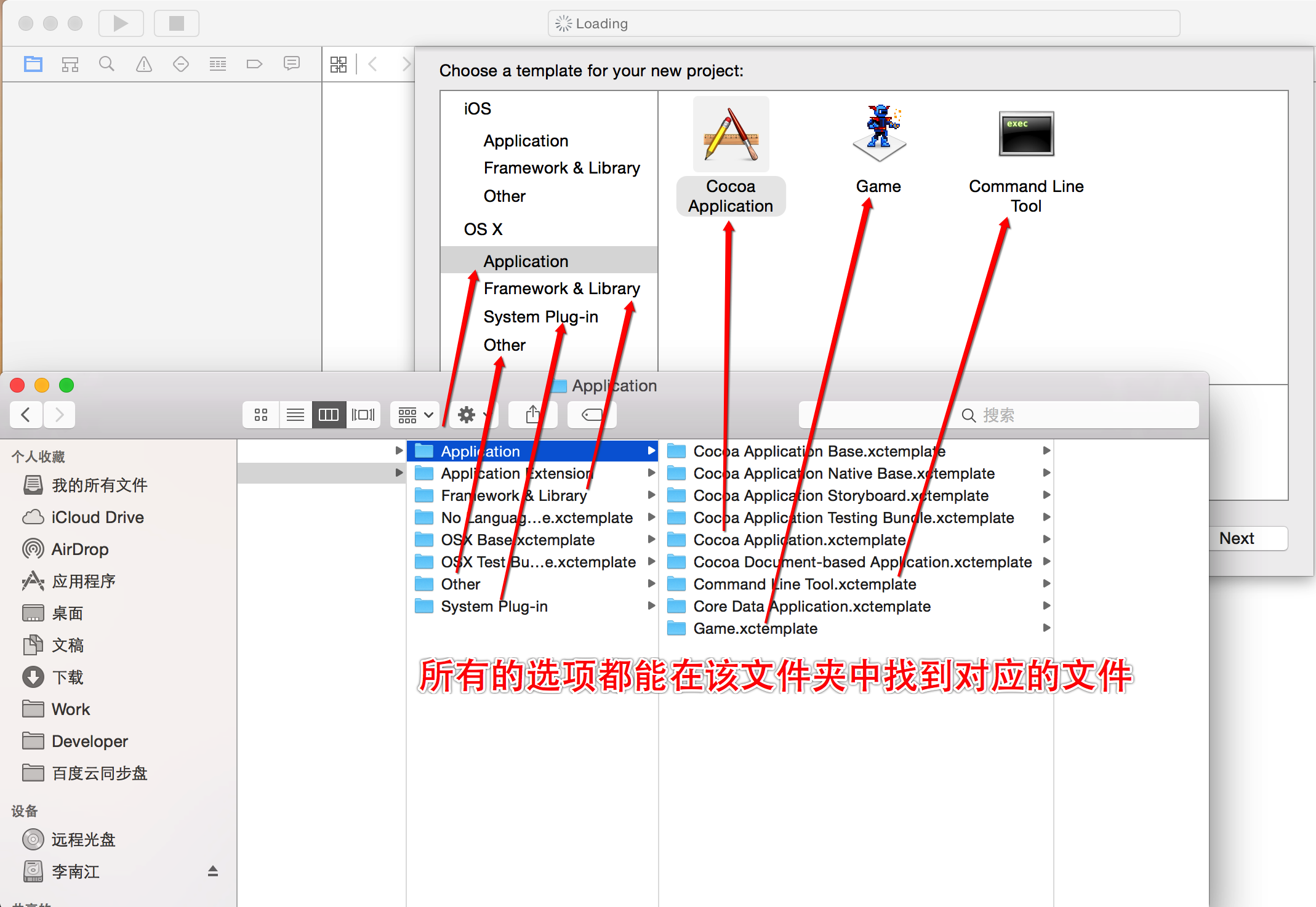Click Finder edit tags button
The height and width of the screenshot is (907, 1316).
point(592,415)
